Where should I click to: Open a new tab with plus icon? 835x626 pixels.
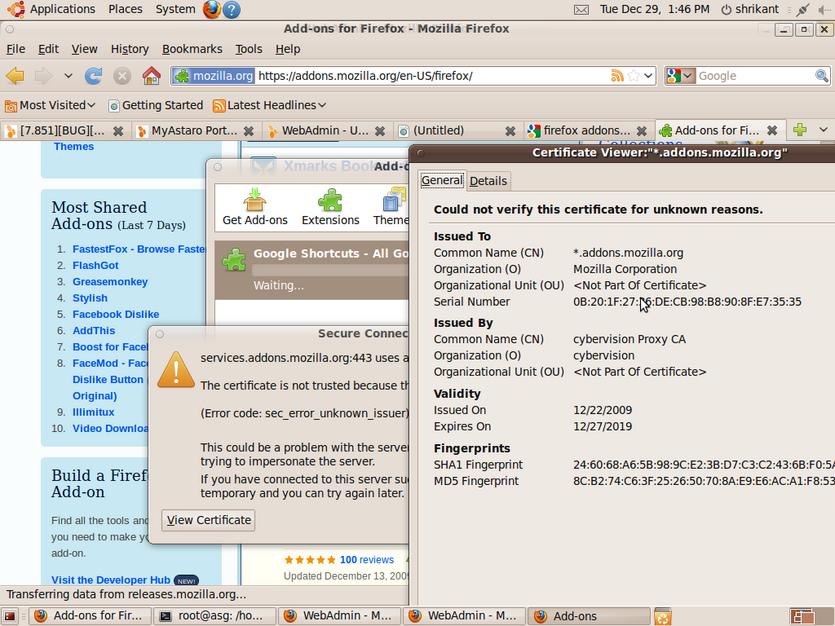799,130
